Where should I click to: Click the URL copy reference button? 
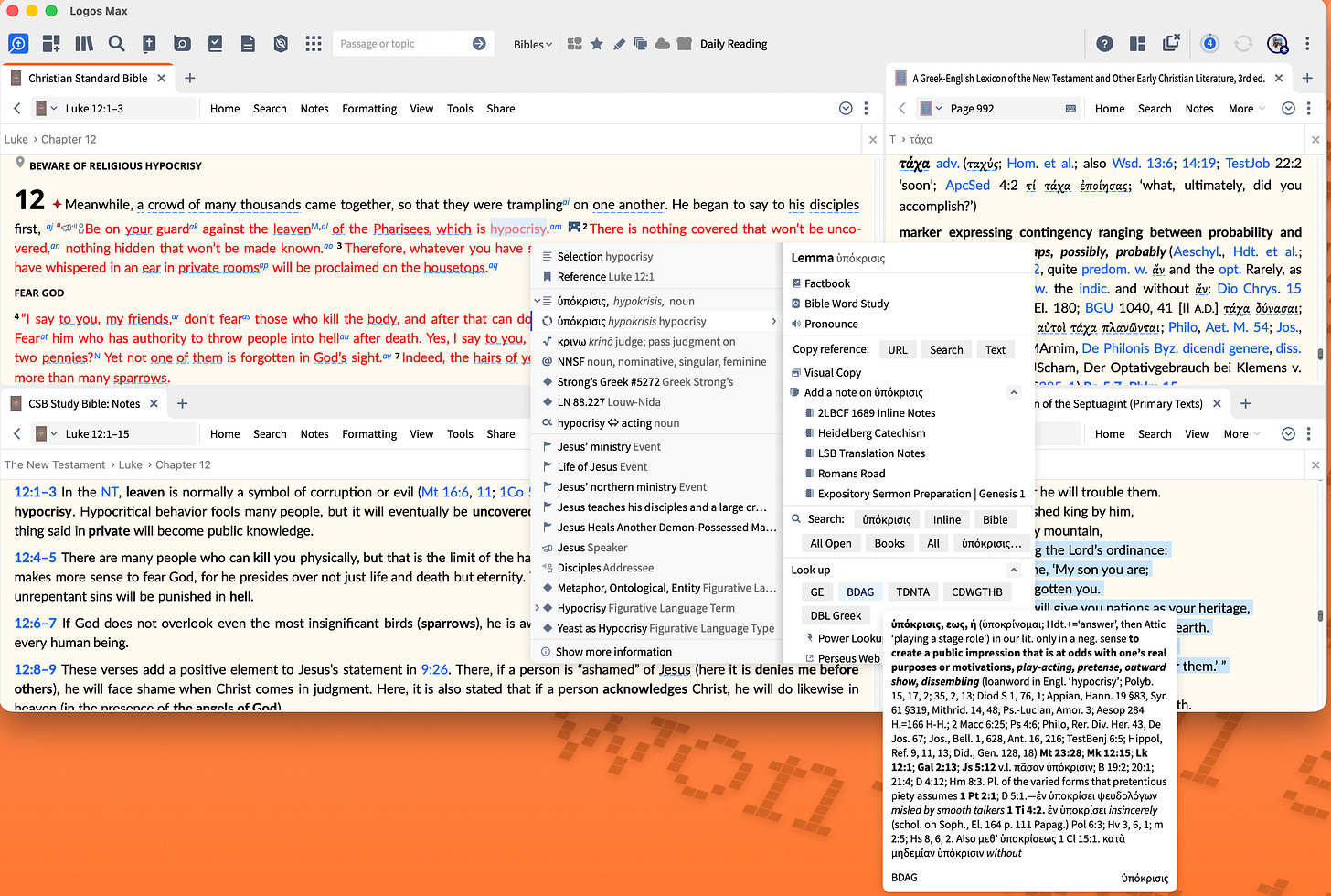898,349
